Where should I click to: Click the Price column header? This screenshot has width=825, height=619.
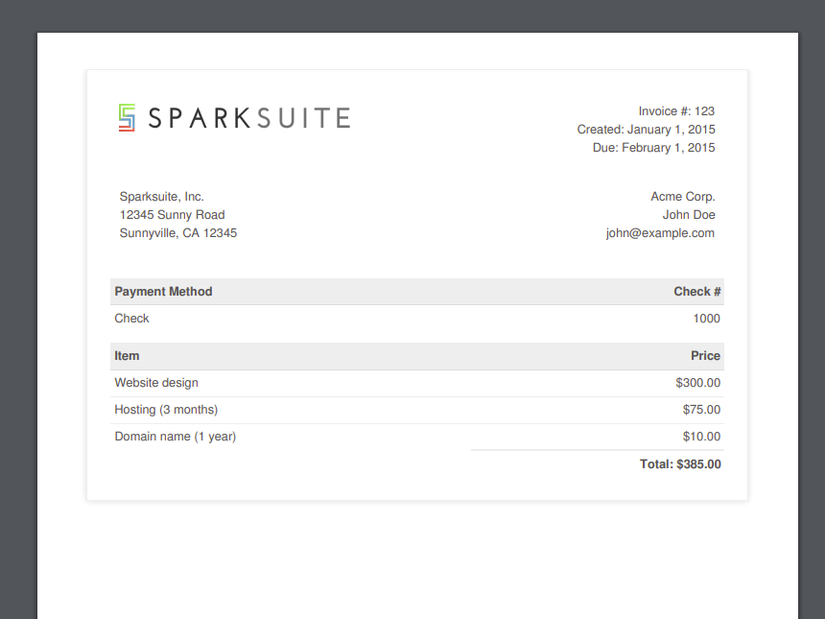click(705, 356)
